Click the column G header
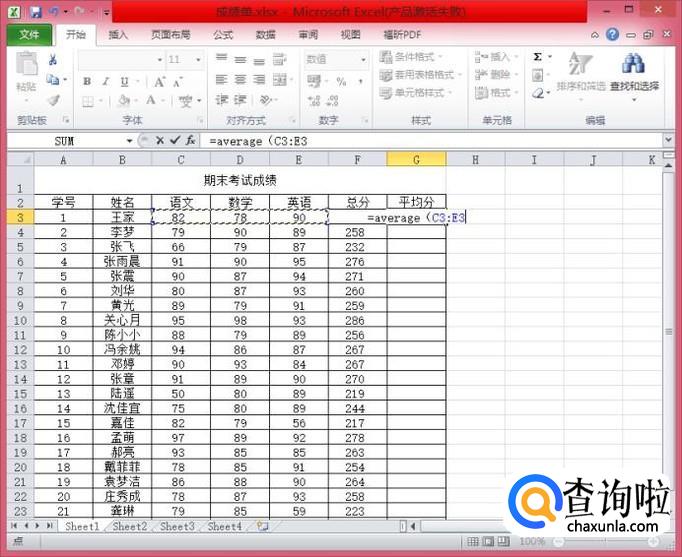This screenshot has width=682, height=557. pos(416,160)
